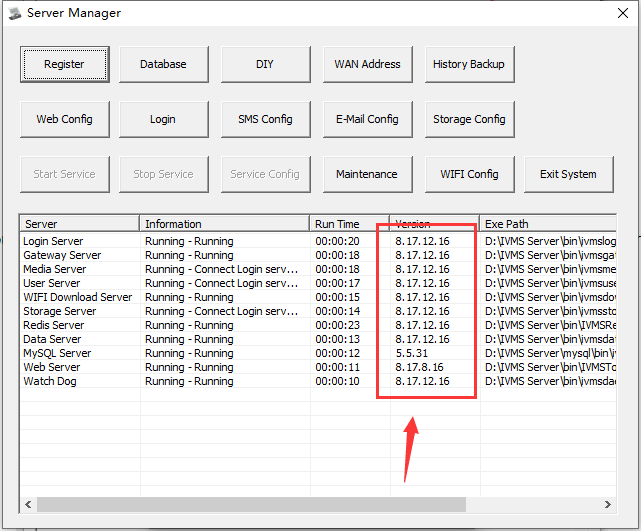Click the horizontal scrollbar thumb

click(251, 504)
